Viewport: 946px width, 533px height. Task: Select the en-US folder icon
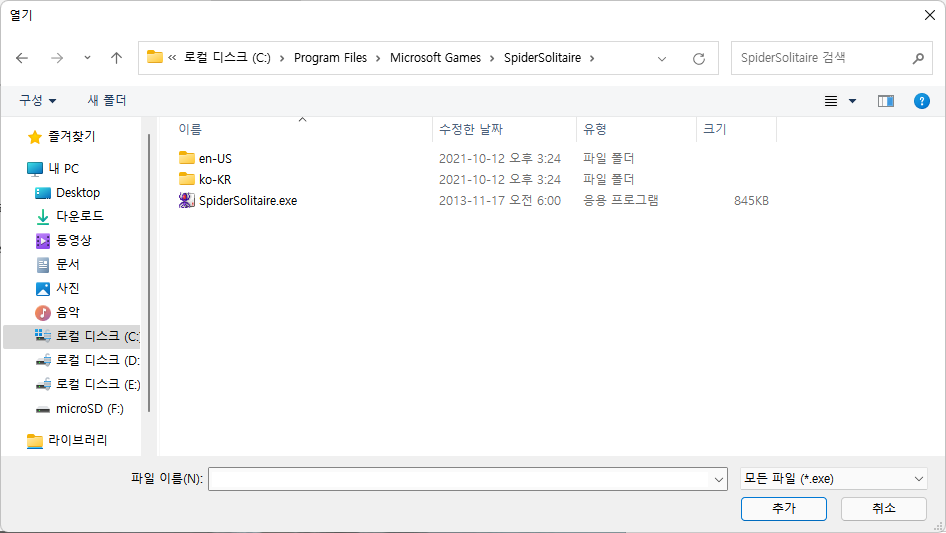187,158
